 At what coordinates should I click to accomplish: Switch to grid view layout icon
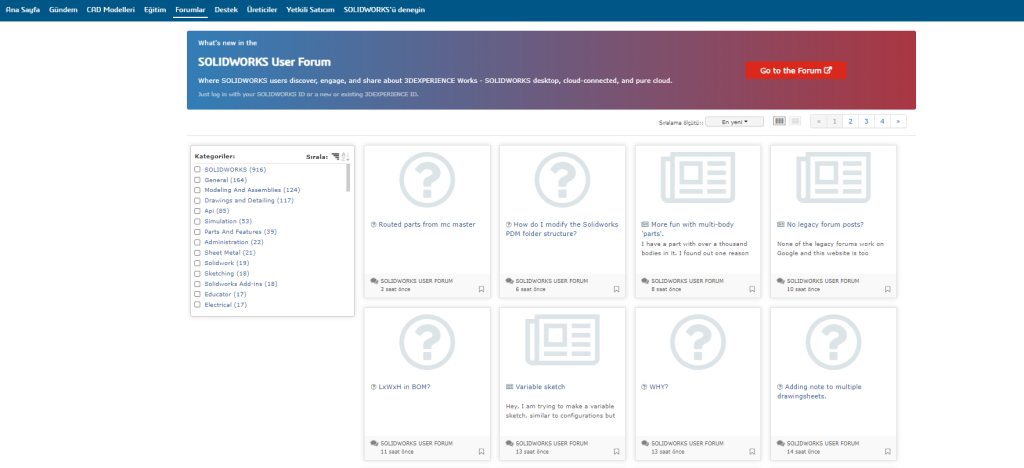coord(779,121)
